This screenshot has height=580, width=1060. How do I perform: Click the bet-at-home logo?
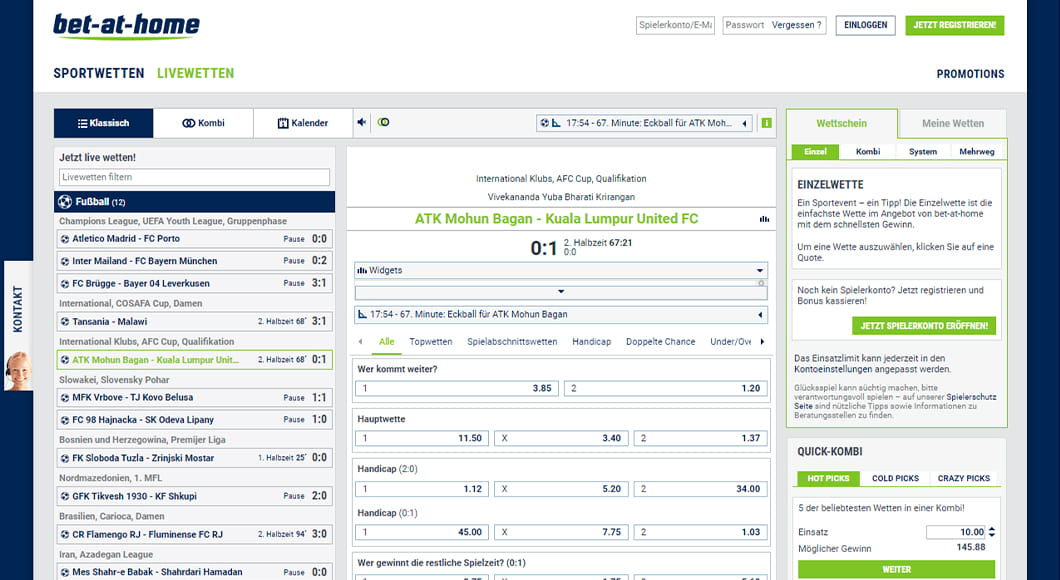tap(126, 26)
